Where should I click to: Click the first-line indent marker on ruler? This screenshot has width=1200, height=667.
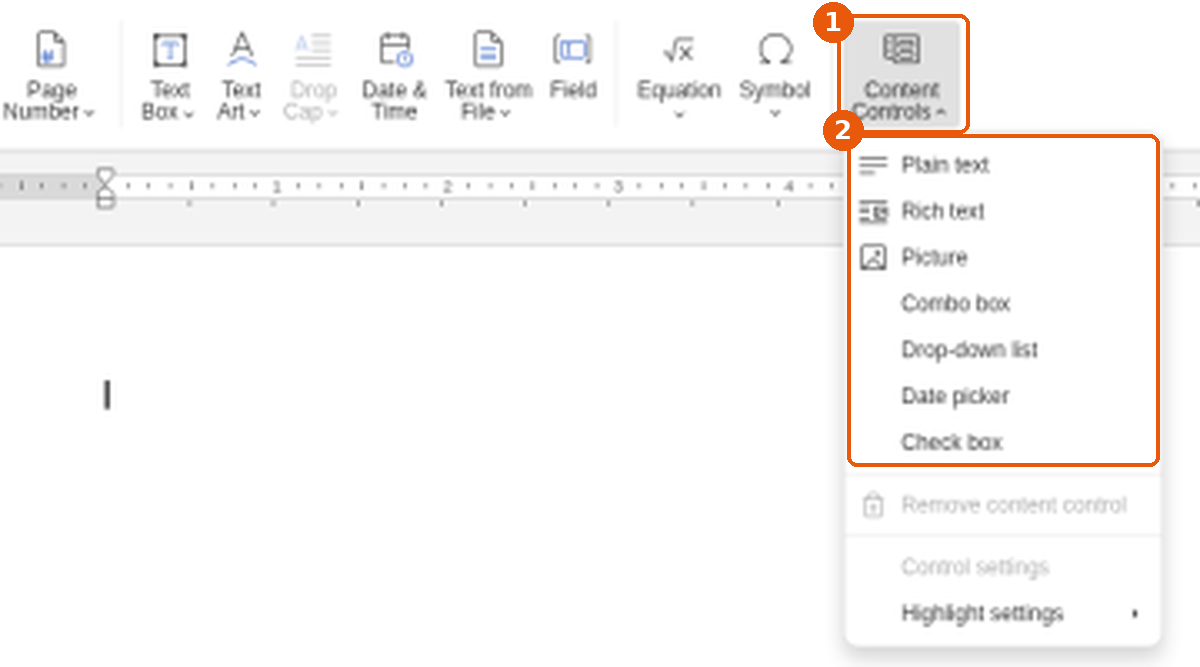pyautogui.click(x=105, y=175)
